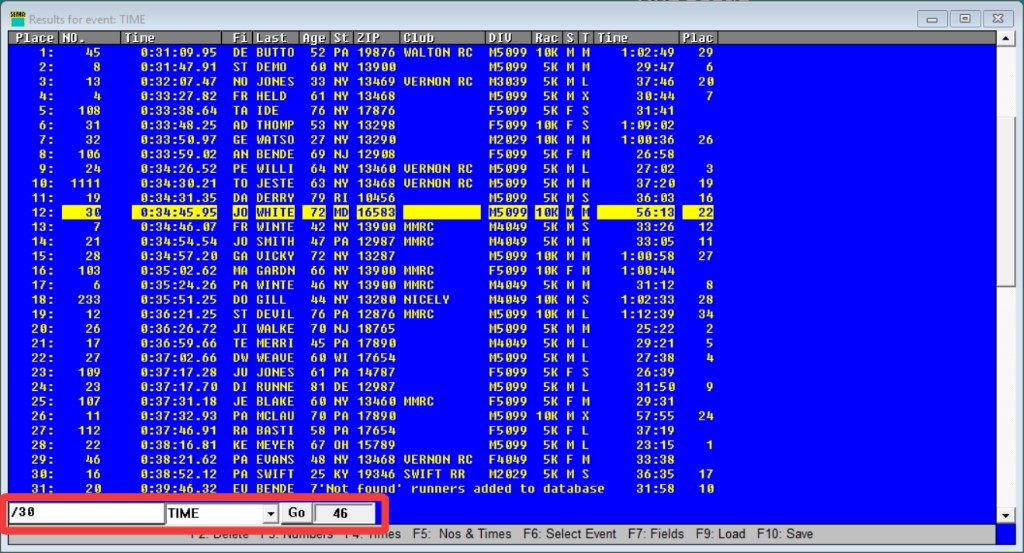This screenshot has width=1024, height=553.
Task: Minimize the Results for event window
Action: 932,19
